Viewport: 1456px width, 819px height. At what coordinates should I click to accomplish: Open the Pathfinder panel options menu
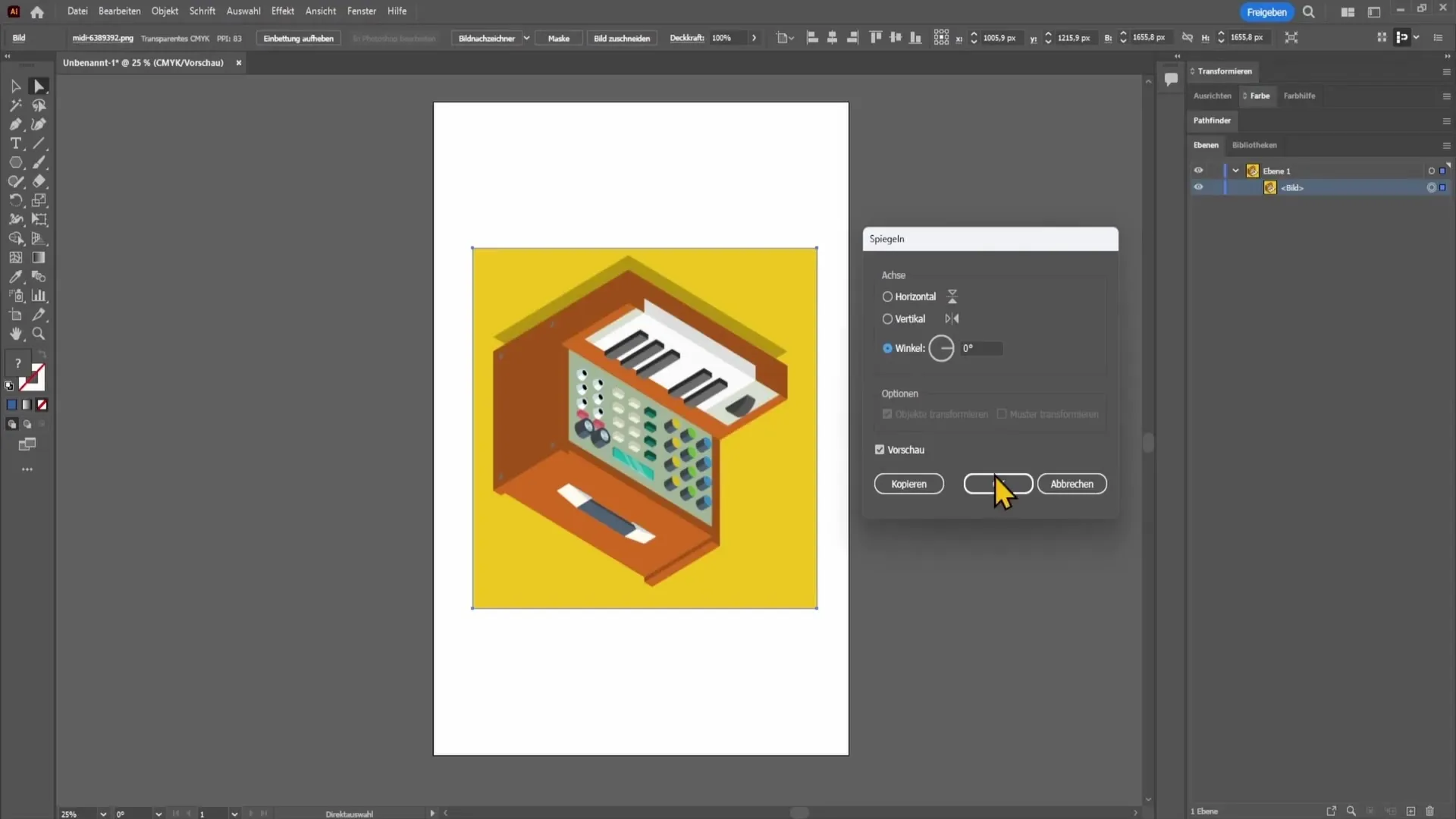point(1446,121)
